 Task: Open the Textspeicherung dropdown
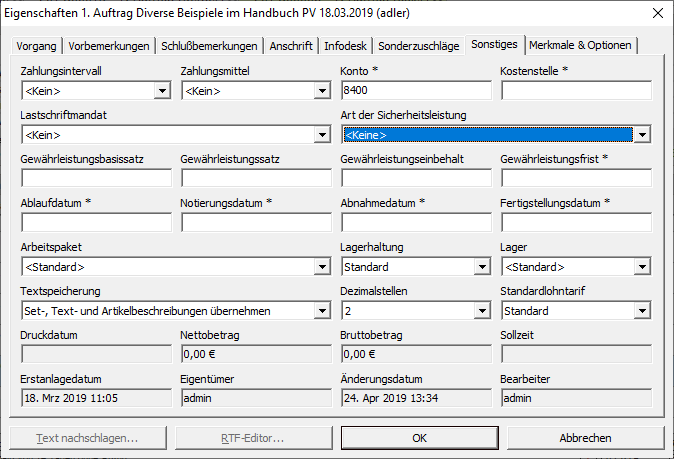322,311
